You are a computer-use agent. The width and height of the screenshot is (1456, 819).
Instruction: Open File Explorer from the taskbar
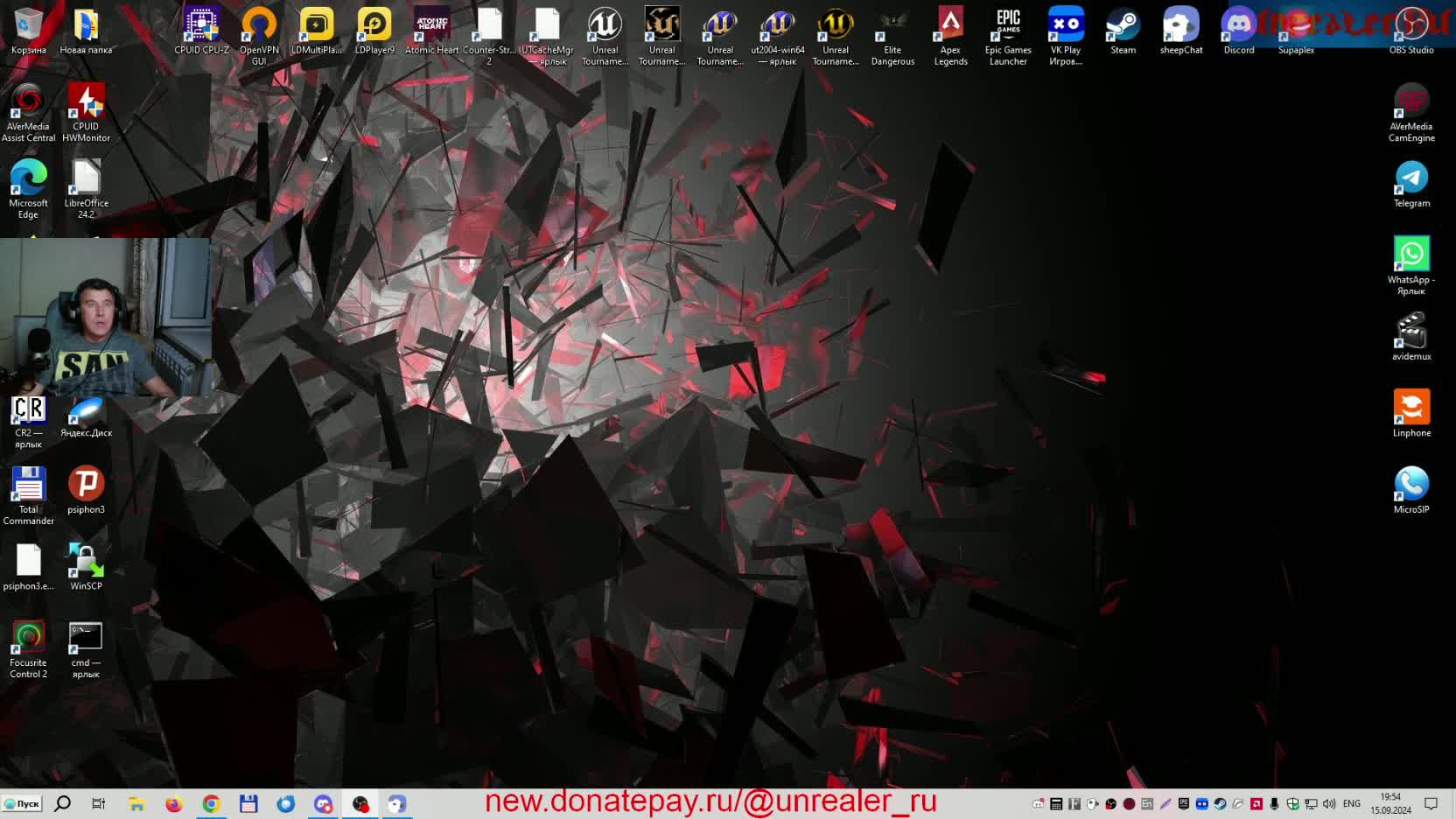point(136,803)
